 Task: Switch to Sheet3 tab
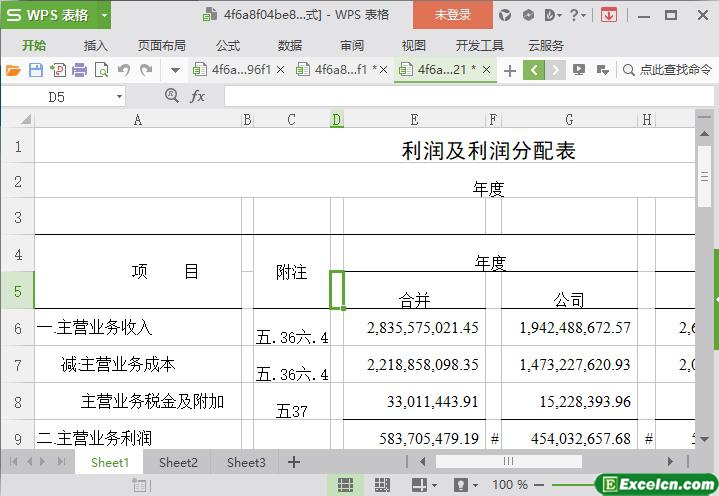[246, 462]
